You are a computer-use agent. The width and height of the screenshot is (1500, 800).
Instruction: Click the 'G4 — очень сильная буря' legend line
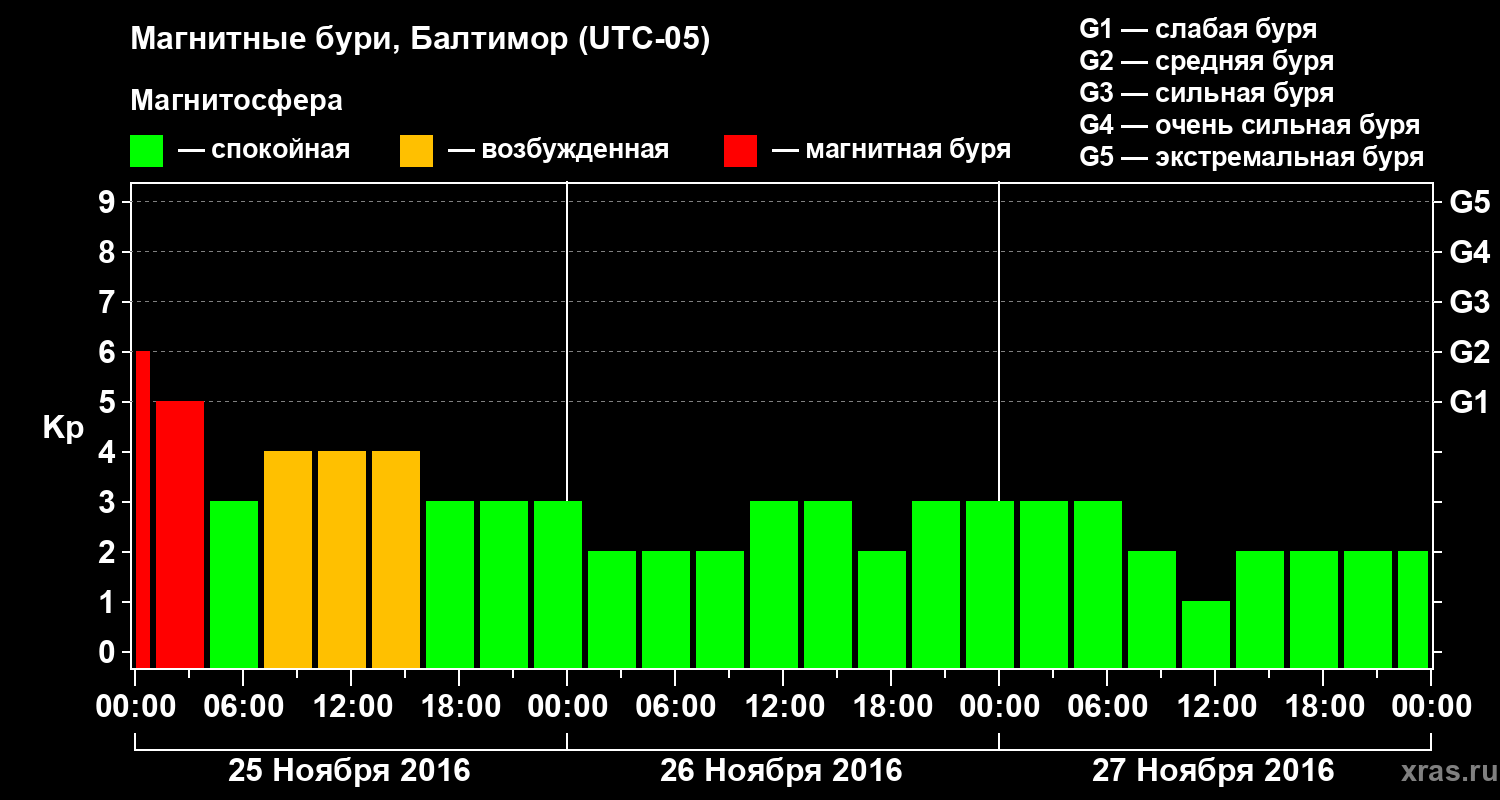1250,125
